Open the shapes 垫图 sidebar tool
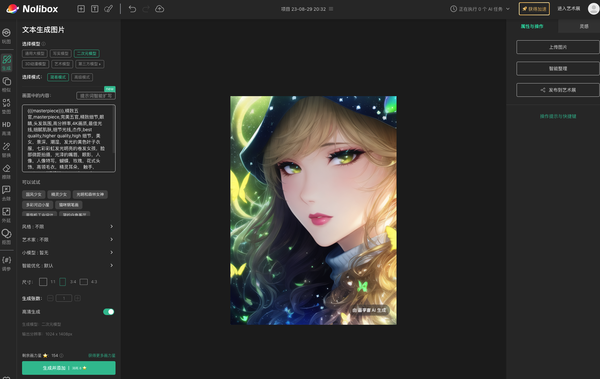Screen dimensions: 600x379 pyautogui.click(x=7, y=106)
